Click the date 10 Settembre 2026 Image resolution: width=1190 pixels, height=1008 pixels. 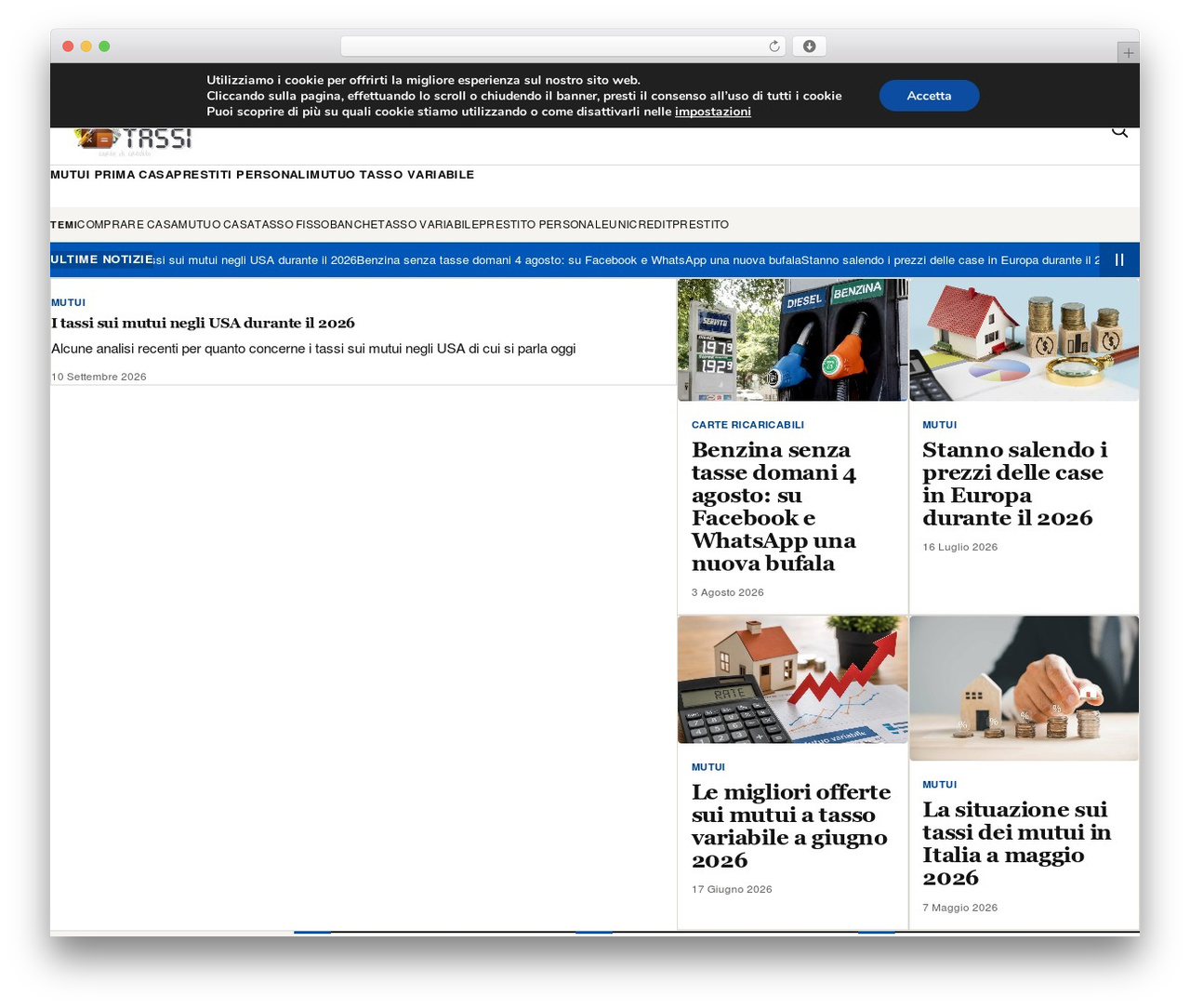pos(99,377)
